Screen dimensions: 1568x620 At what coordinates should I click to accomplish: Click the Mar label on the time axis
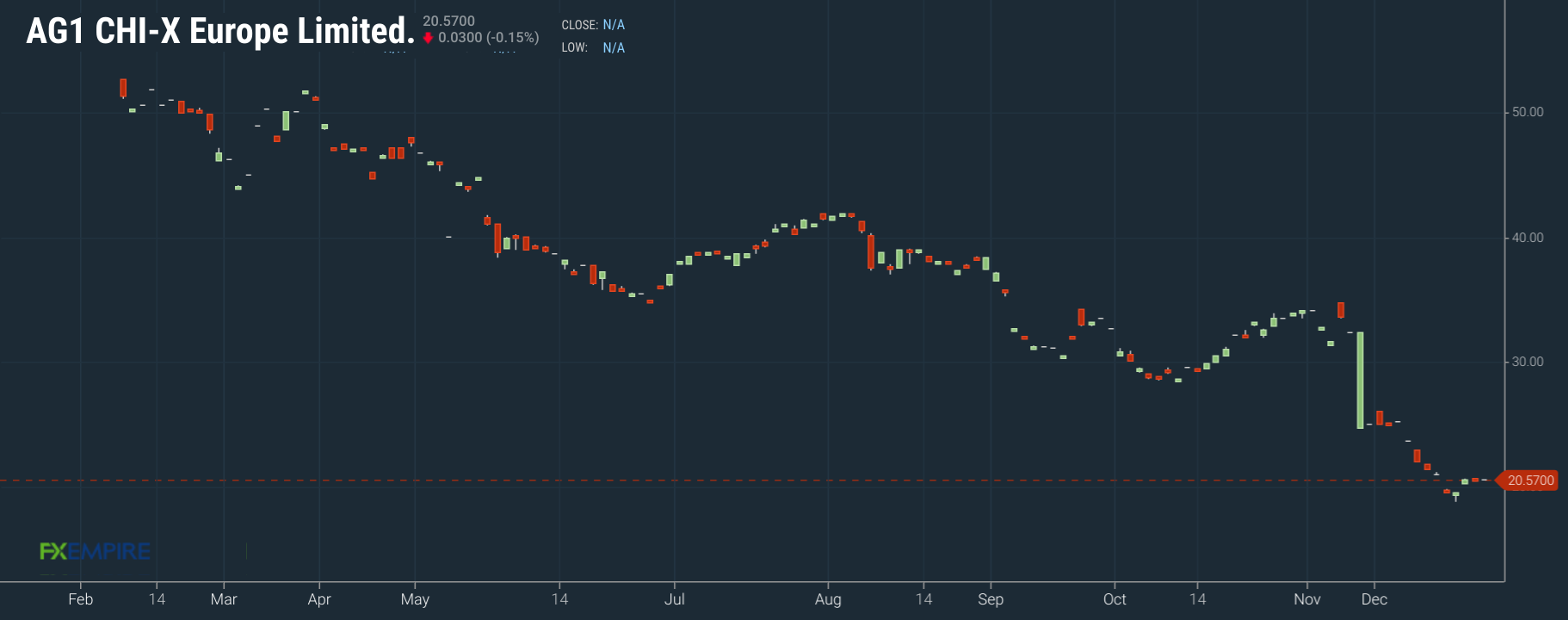pos(224,599)
